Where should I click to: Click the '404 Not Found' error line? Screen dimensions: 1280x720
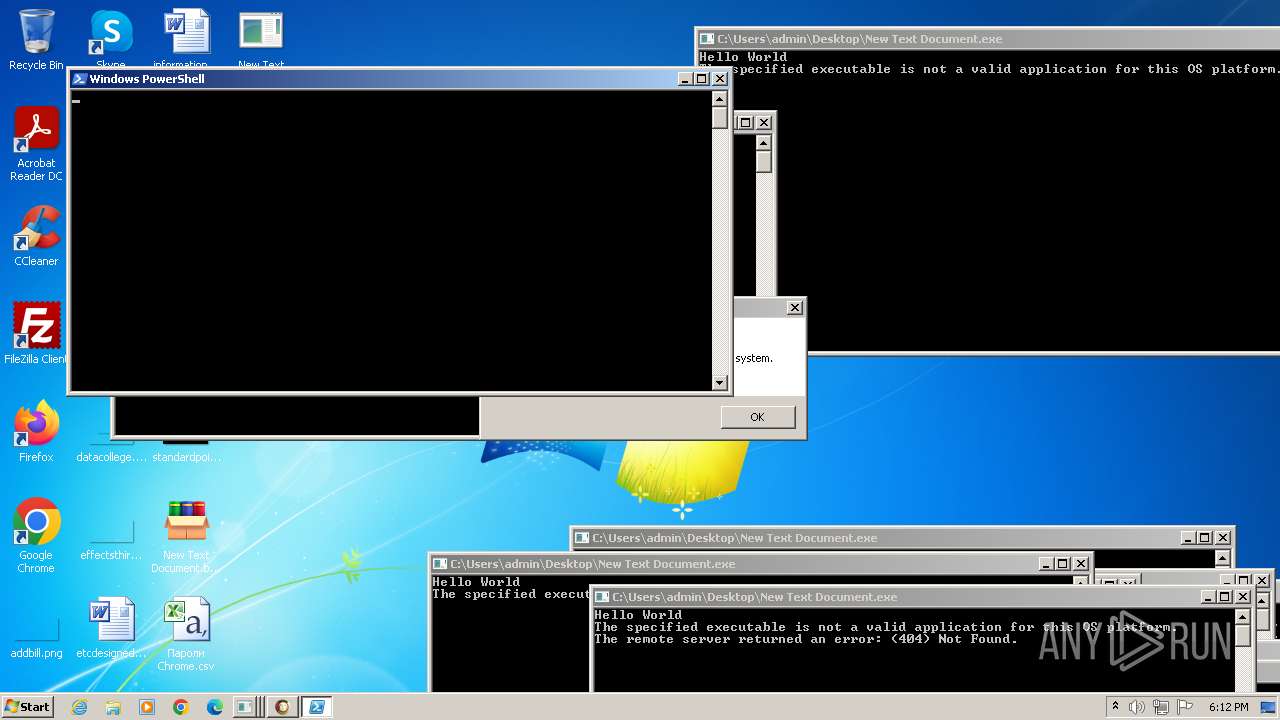pos(806,639)
